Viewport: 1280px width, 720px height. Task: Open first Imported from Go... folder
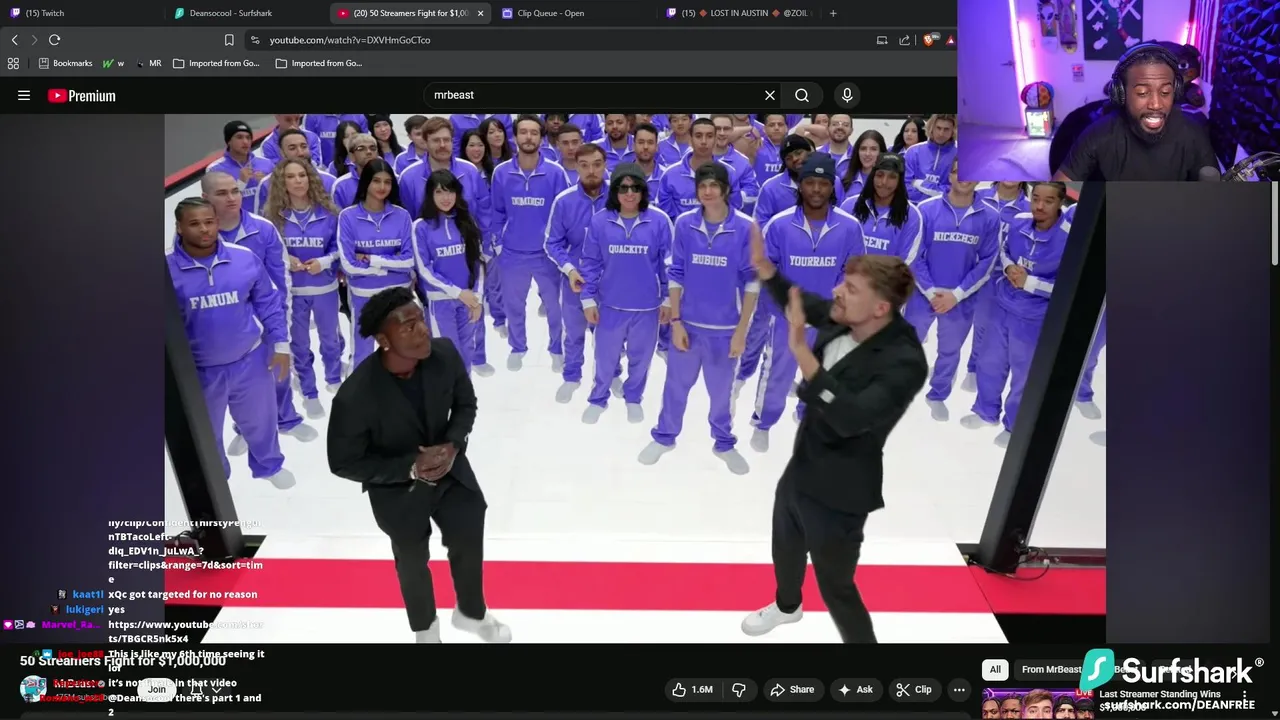tap(216, 63)
